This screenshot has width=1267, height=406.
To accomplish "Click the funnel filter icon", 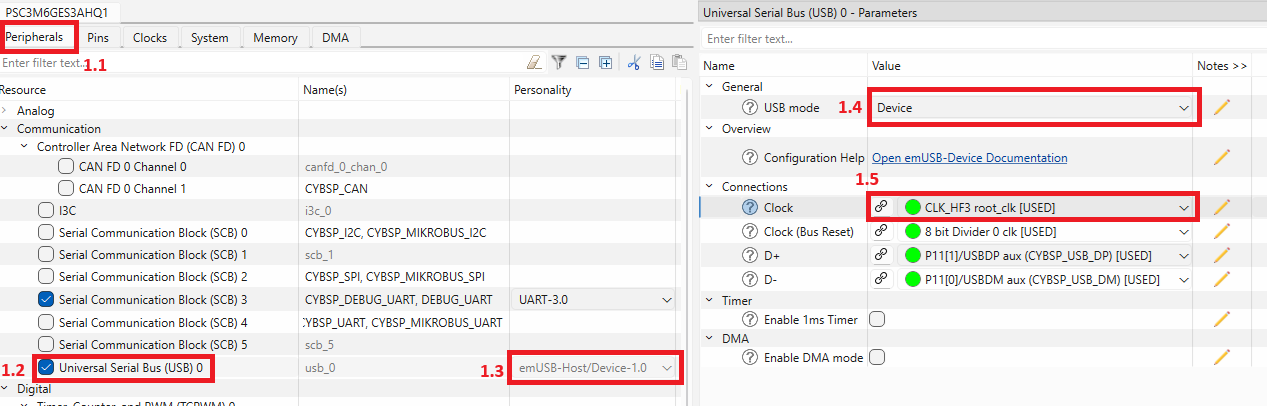I will (559, 62).
